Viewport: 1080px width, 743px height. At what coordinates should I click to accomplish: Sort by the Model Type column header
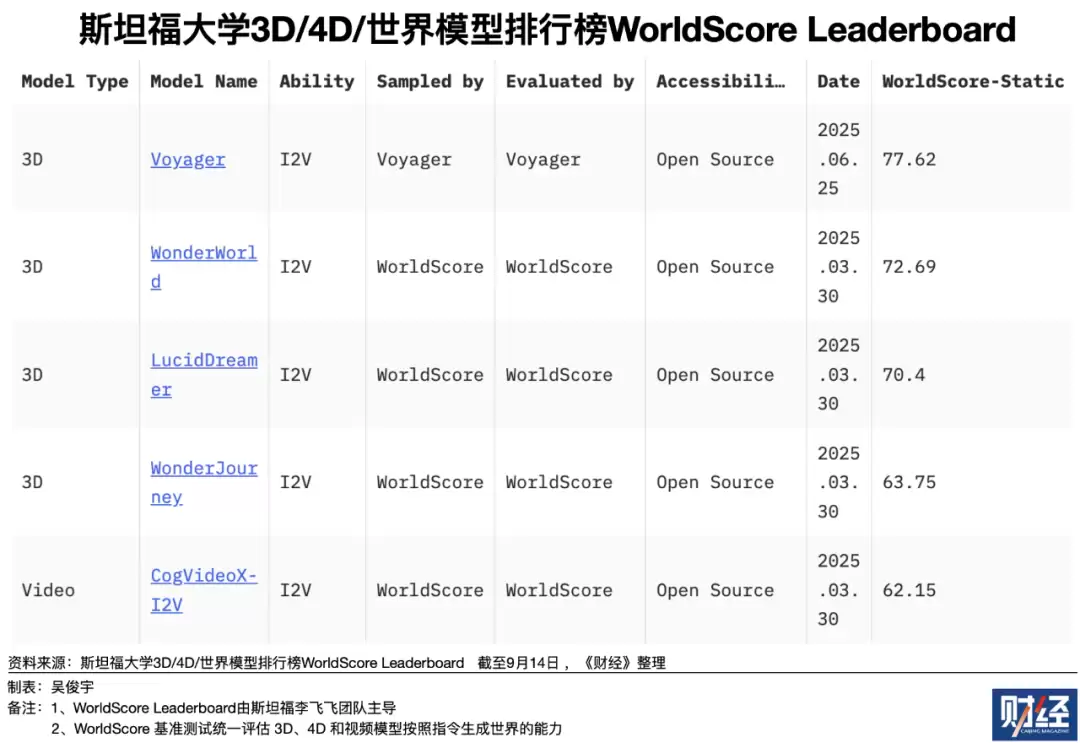[x=75, y=81]
